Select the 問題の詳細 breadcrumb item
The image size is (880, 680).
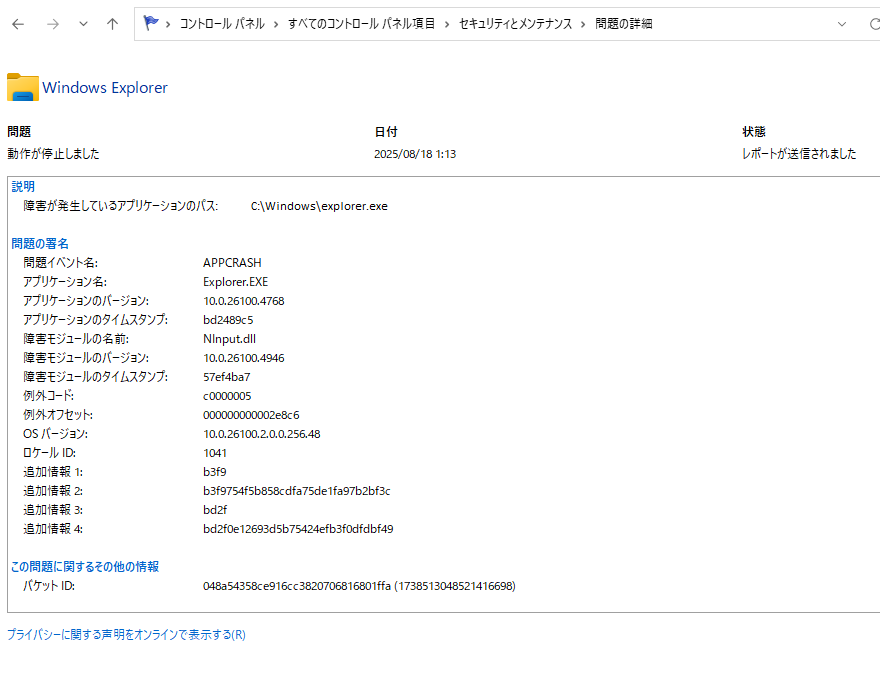623,24
